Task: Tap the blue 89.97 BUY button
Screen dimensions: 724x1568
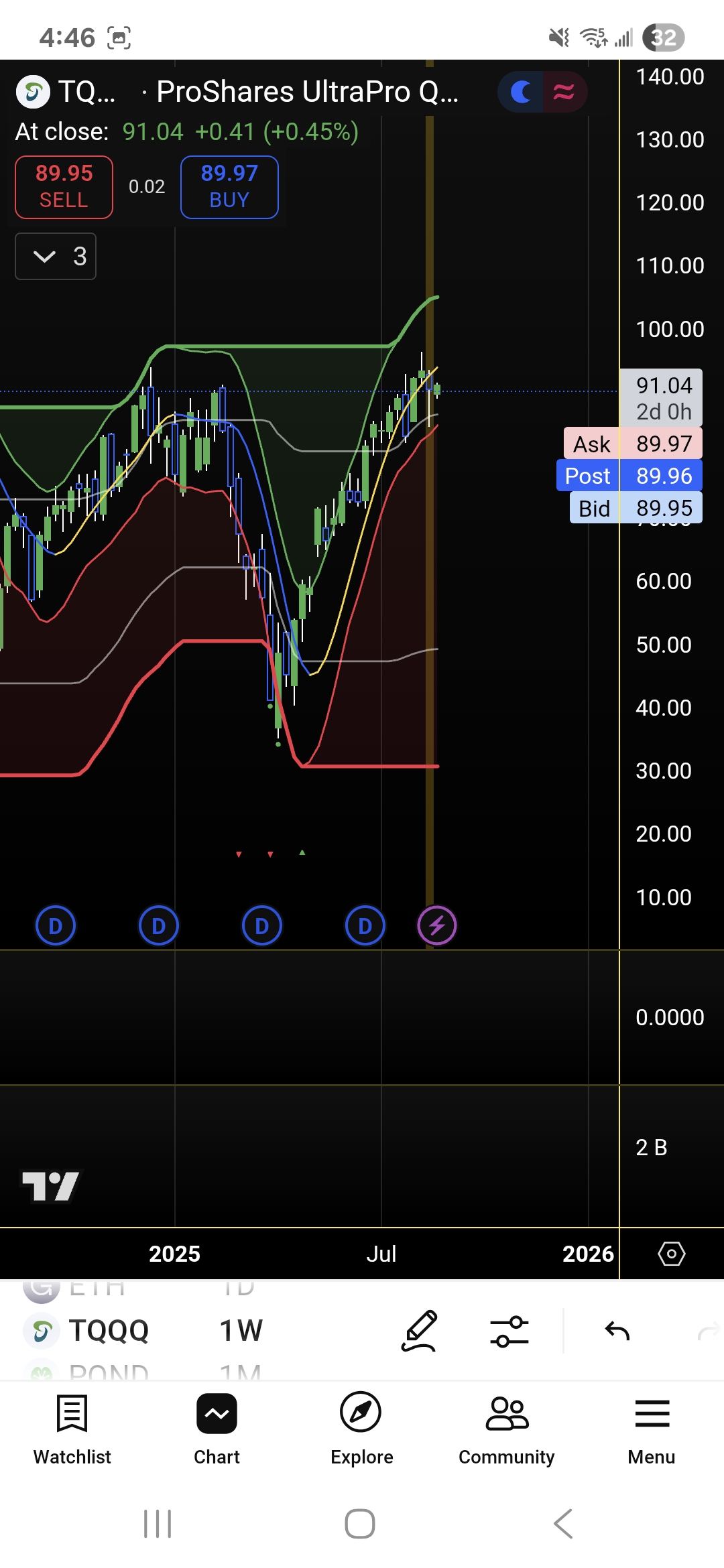Action: [229, 187]
